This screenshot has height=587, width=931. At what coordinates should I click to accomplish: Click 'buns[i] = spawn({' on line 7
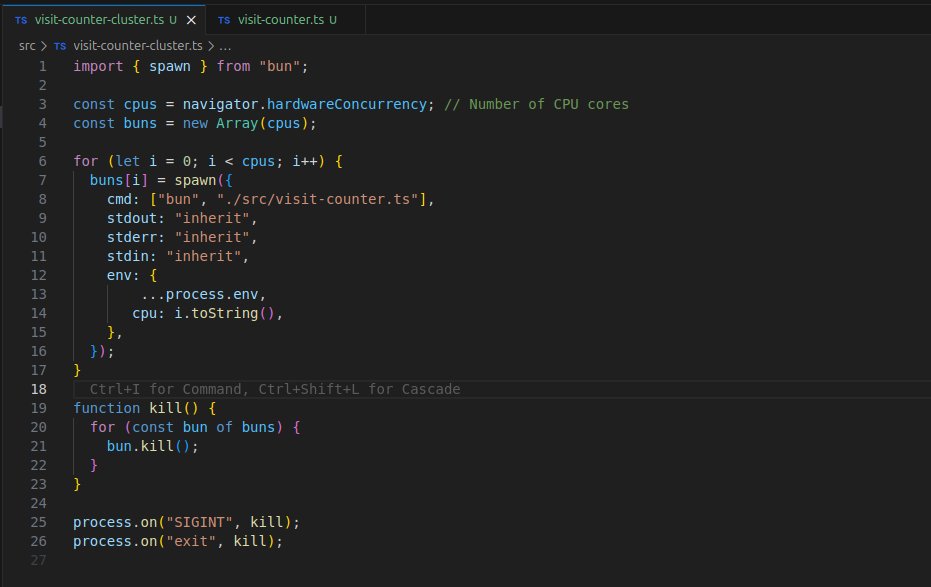tap(161, 180)
